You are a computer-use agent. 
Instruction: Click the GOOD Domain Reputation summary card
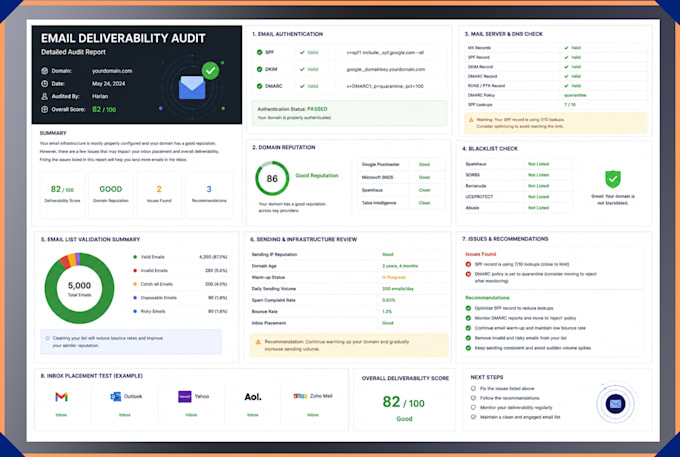[111, 194]
